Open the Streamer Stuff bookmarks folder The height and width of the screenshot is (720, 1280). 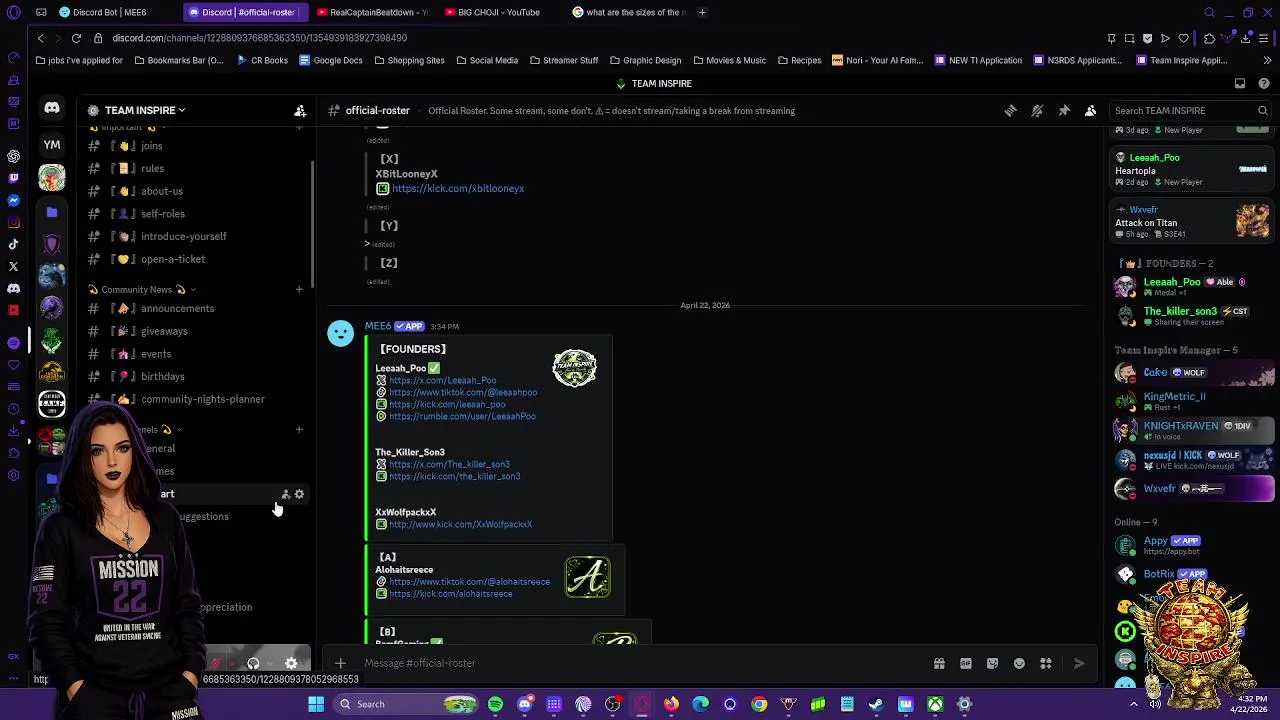coord(563,60)
